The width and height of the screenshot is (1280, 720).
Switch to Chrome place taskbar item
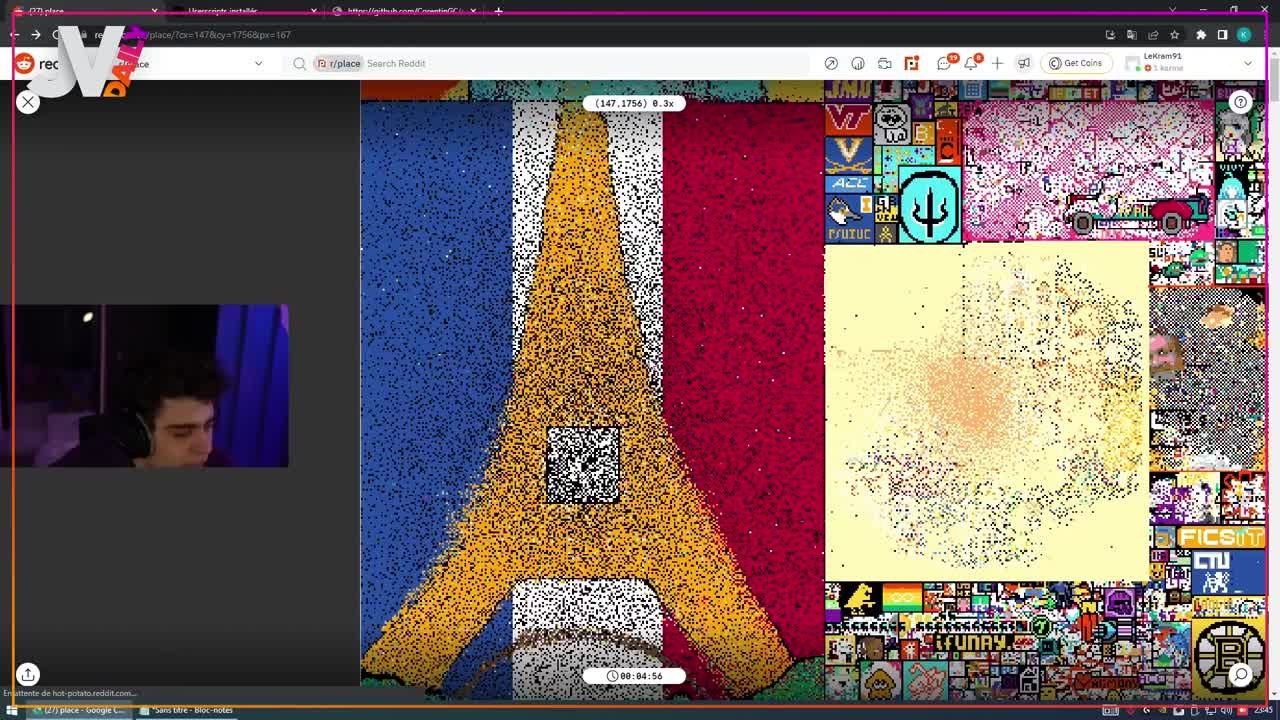(x=80, y=710)
